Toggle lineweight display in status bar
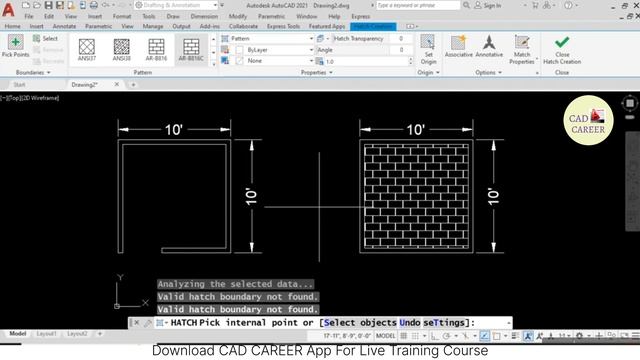This screenshot has height=360, width=640. [x=515, y=336]
